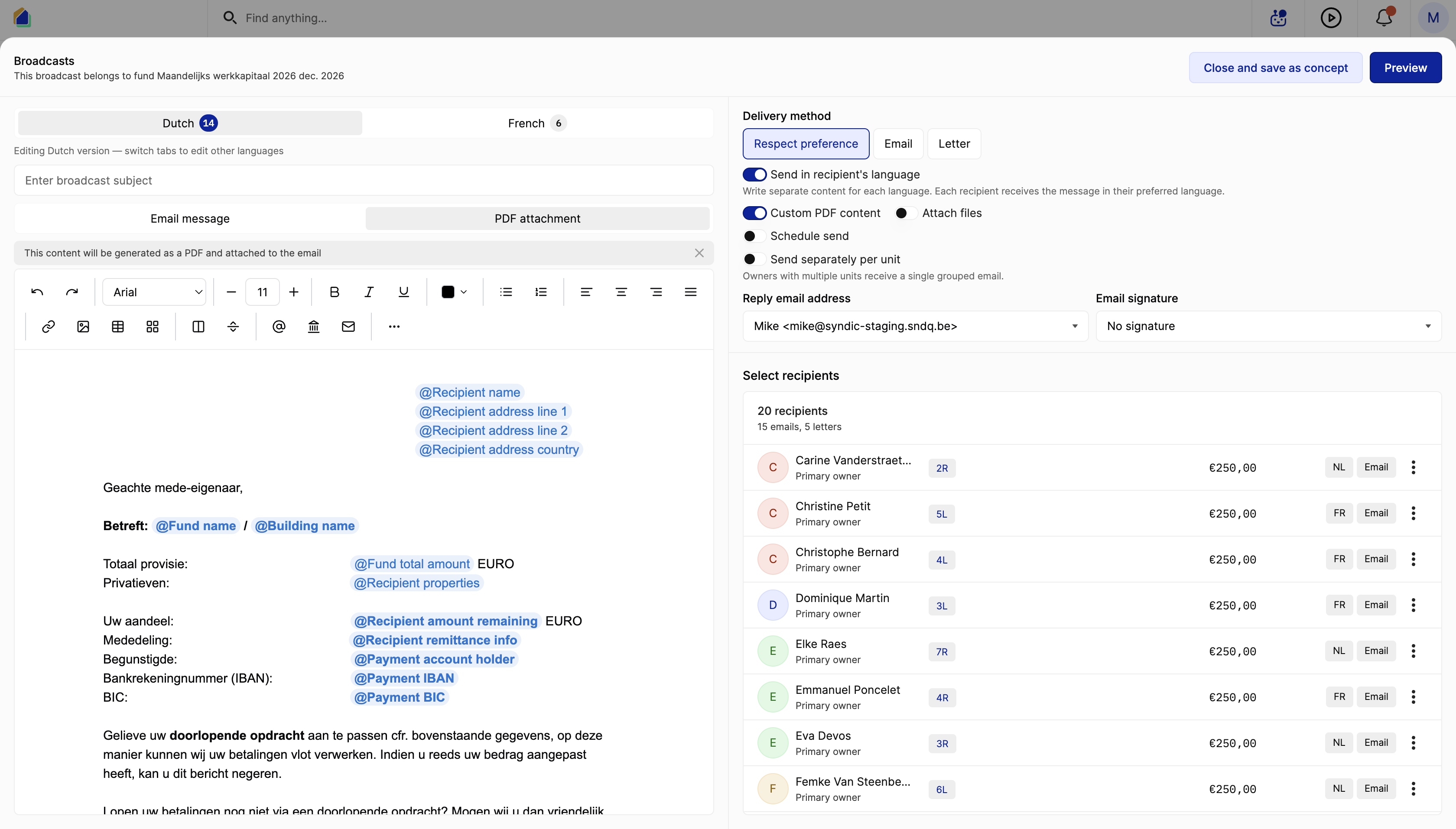This screenshot has height=829, width=1456.
Task: Select Letter as the delivery method
Action: tap(954, 143)
